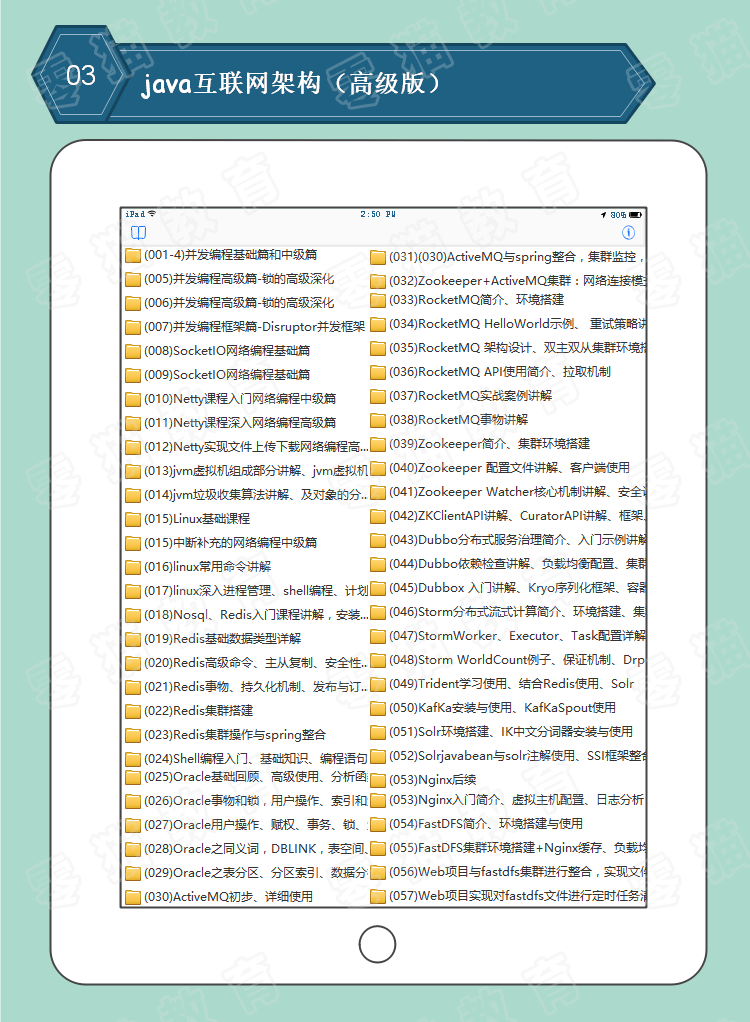Viewport: 750px width, 1022px height.
Task: Open (055)FastDFS集群环境搭建+Nginx缓存
Action: click(517, 848)
